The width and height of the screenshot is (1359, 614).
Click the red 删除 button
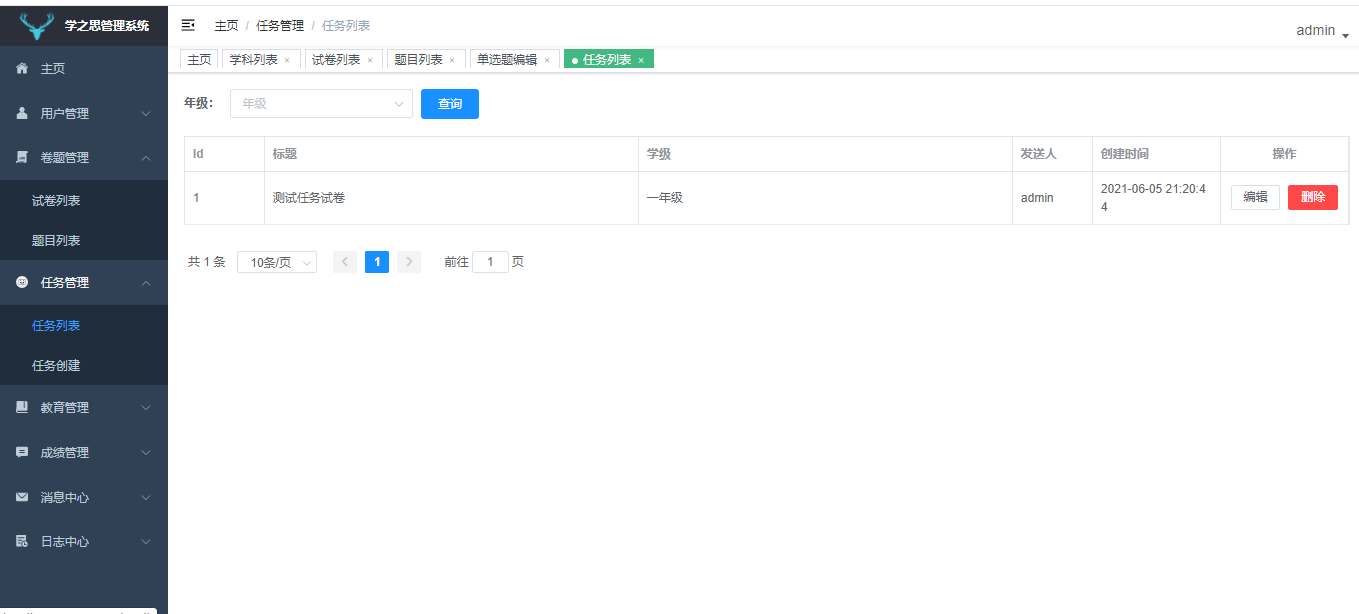1313,197
